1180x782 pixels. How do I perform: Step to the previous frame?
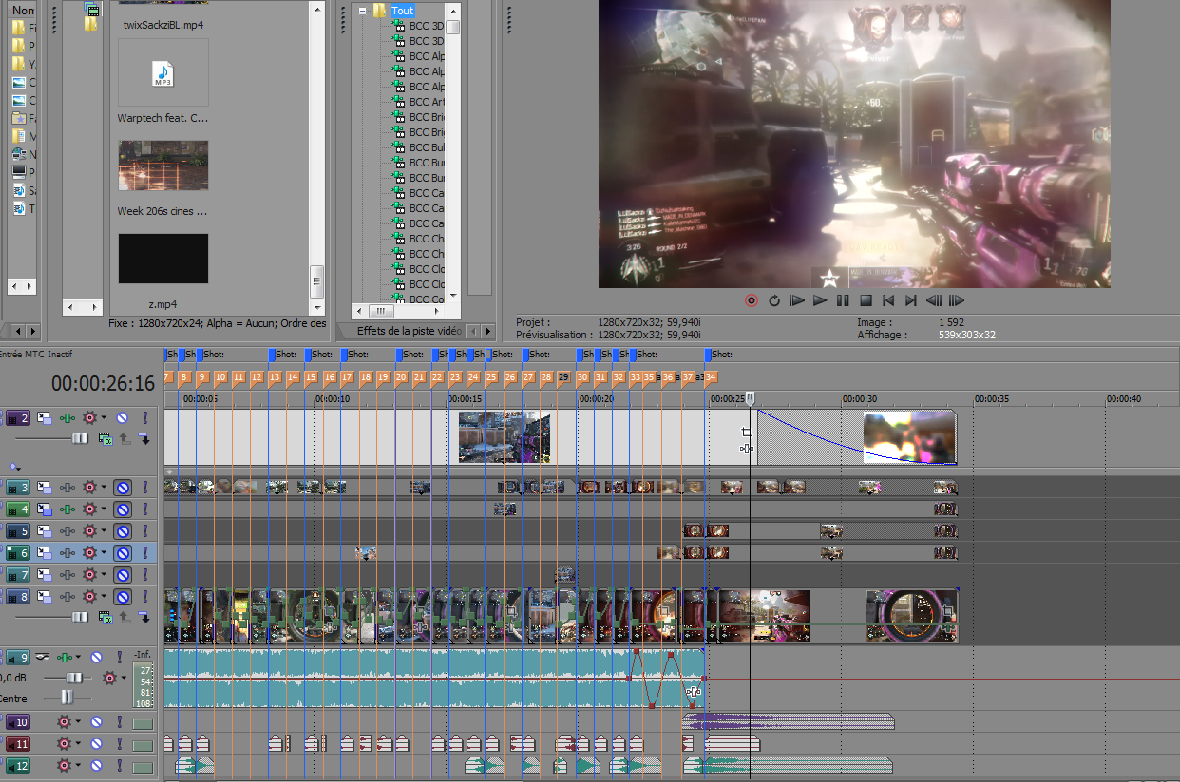[934, 300]
